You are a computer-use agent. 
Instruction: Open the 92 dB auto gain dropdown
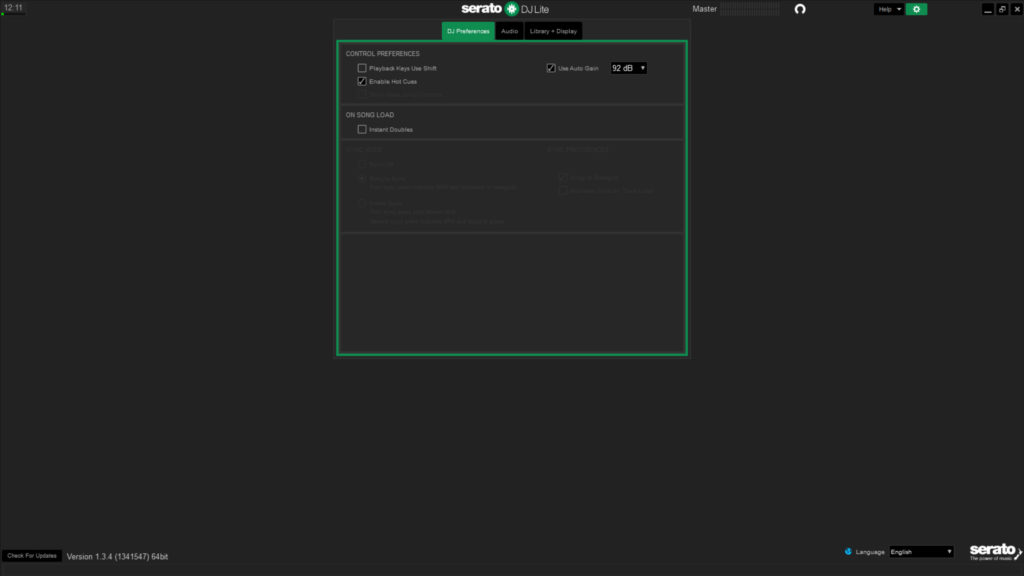(629, 68)
